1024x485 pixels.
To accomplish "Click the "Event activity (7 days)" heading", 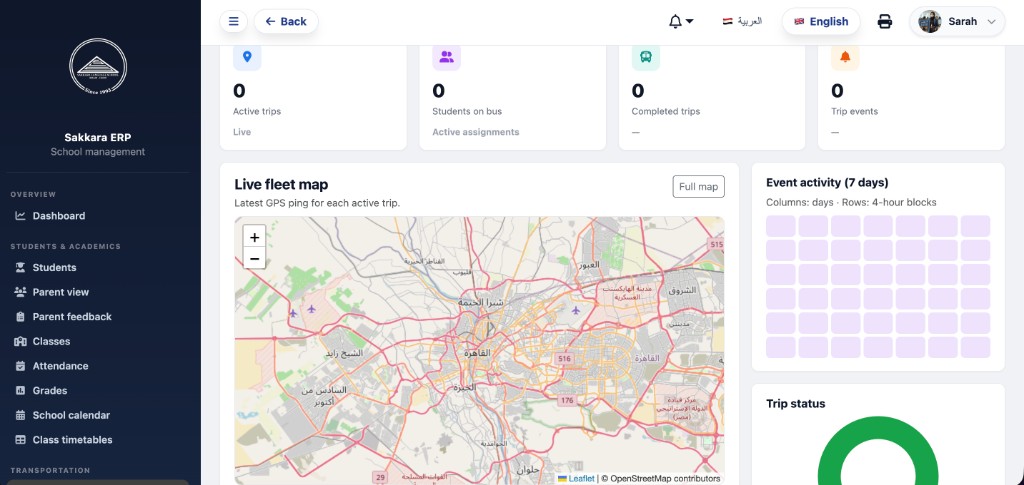I will tap(827, 183).
